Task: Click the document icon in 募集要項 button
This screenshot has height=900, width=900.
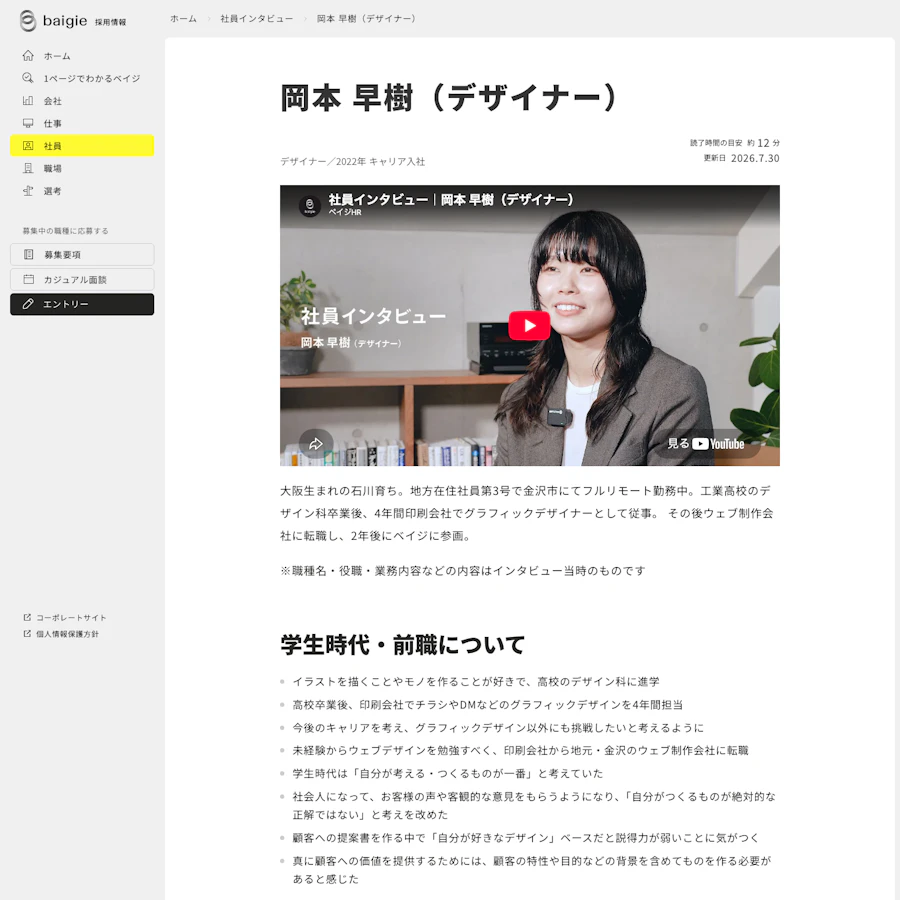Action: (28, 254)
